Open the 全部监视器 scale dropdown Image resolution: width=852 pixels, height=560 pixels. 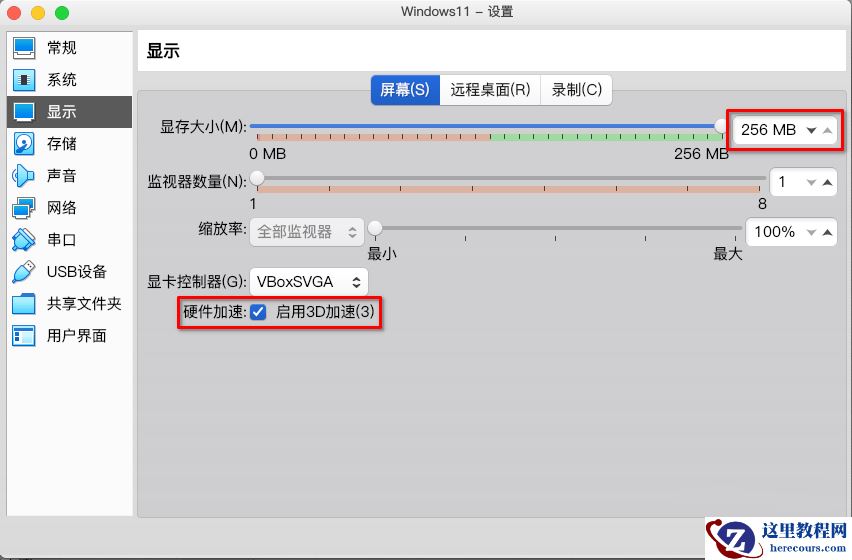tap(306, 232)
